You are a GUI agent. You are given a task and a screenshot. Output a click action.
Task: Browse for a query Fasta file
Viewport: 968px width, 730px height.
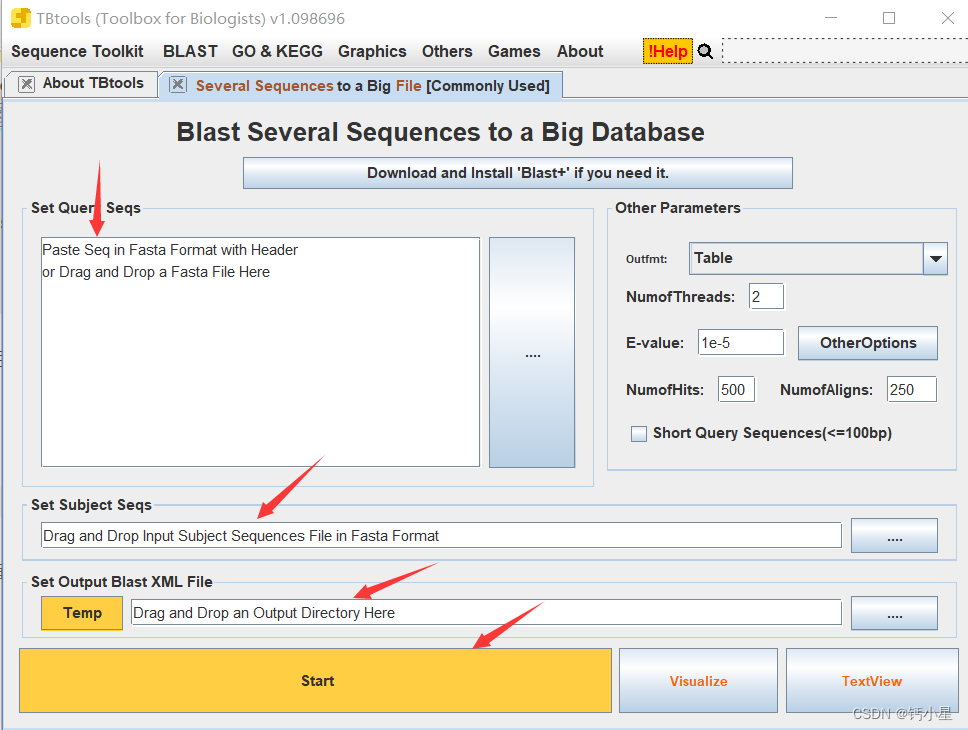(532, 352)
